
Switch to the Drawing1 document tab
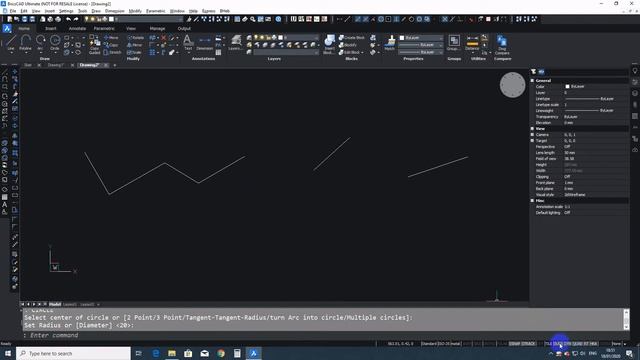(x=56, y=65)
